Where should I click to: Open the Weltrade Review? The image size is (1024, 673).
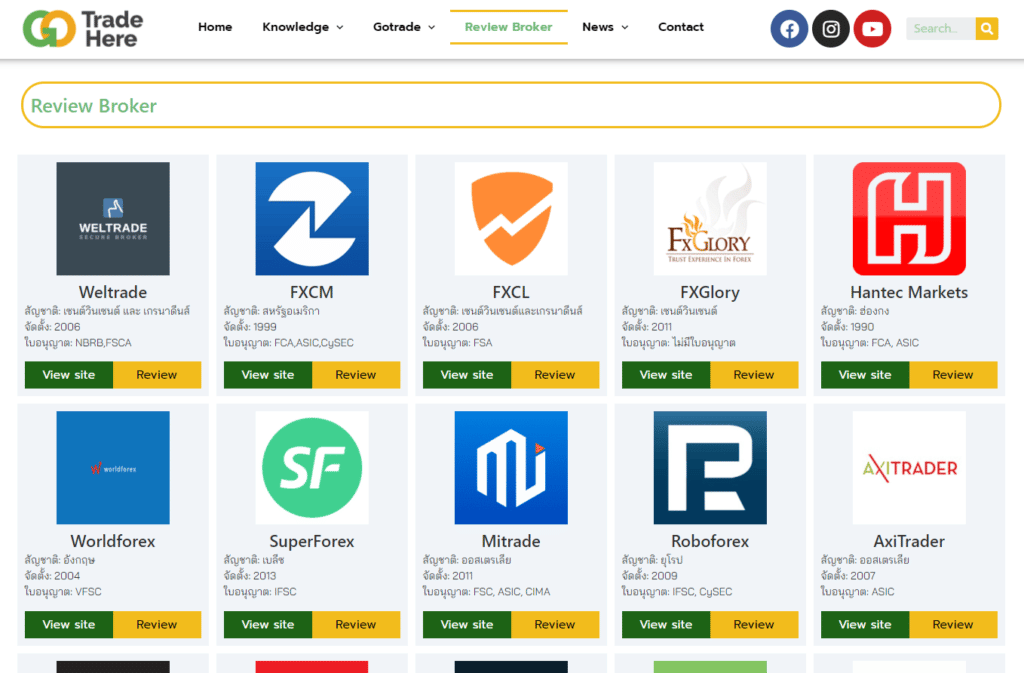tap(157, 375)
